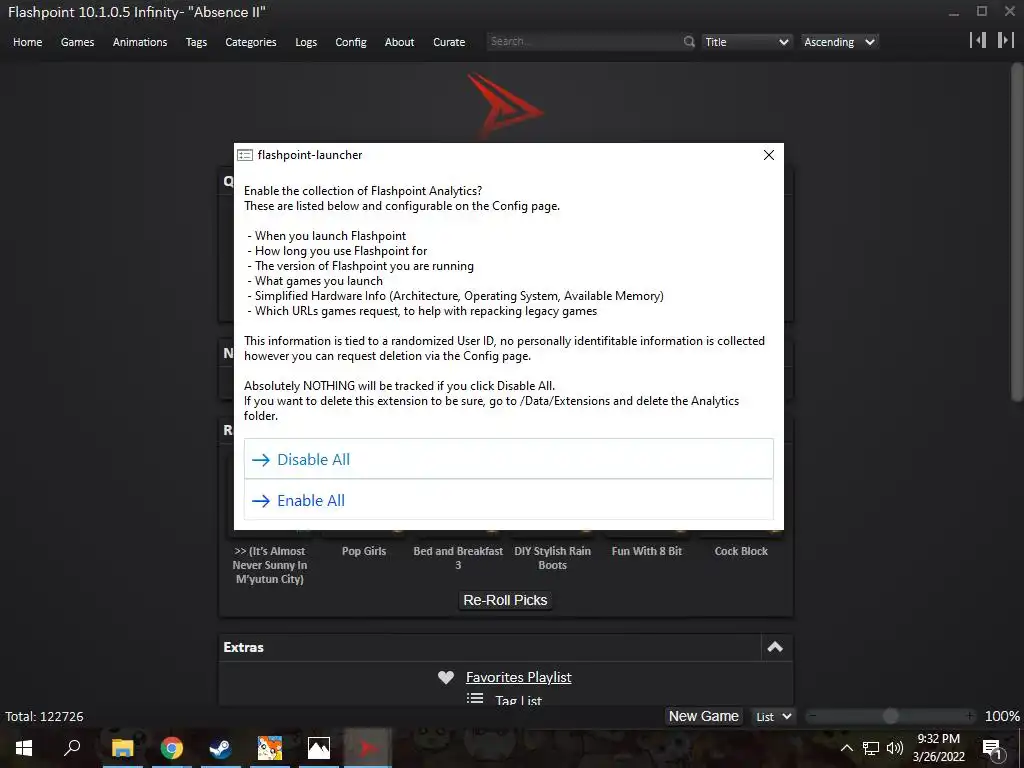Open the Home menu item
This screenshot has height=768, width=1024.
[27, 42]
